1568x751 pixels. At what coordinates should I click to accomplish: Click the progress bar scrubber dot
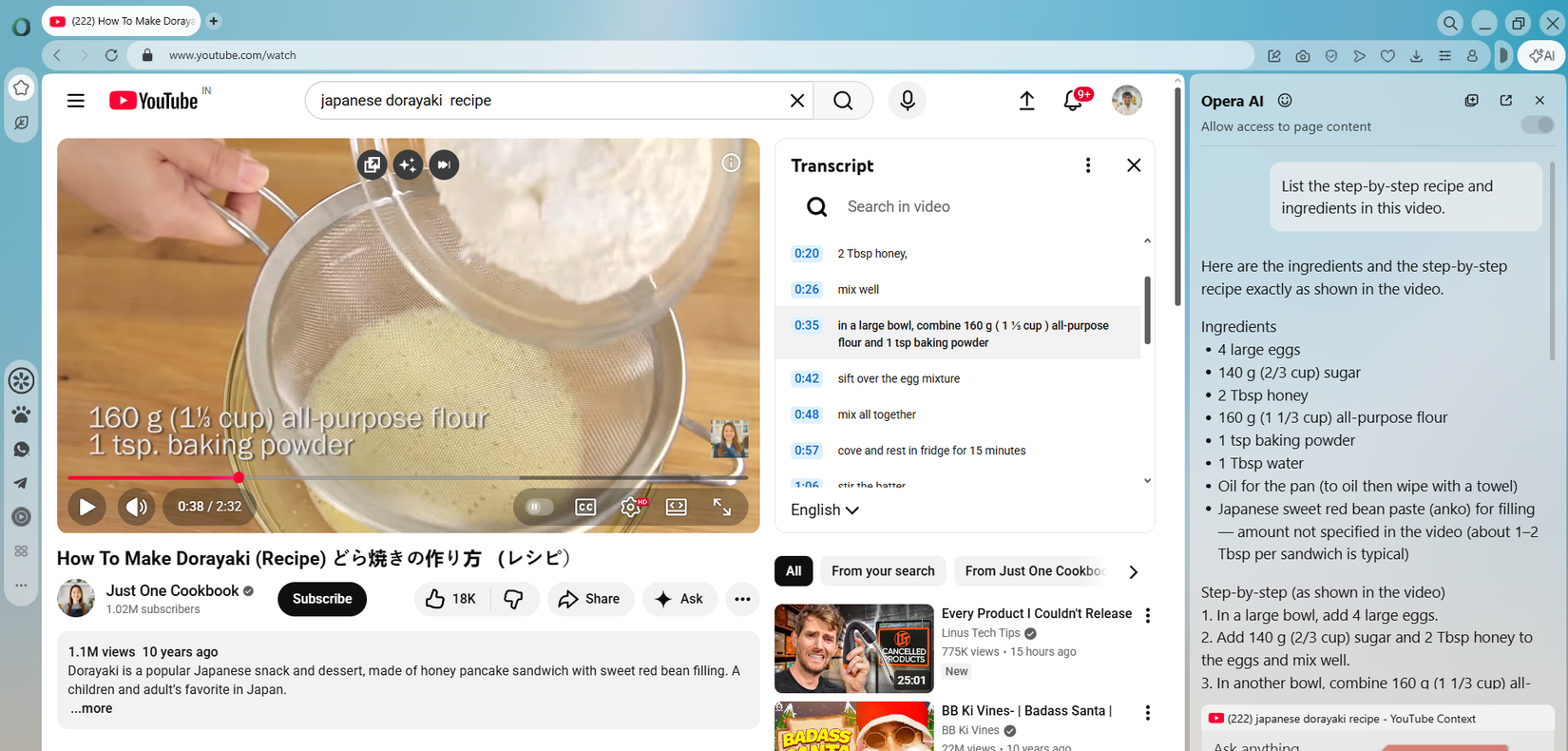(x=239, y=477)
